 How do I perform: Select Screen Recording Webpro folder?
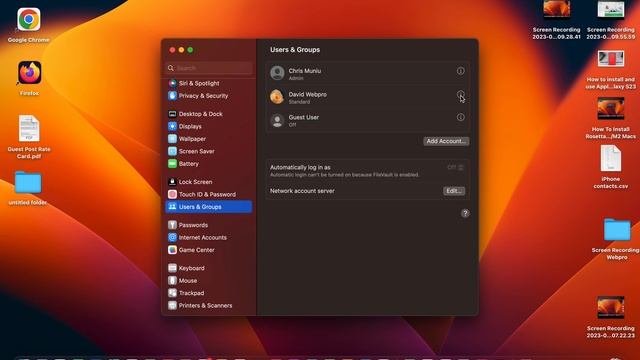point(617,230)
